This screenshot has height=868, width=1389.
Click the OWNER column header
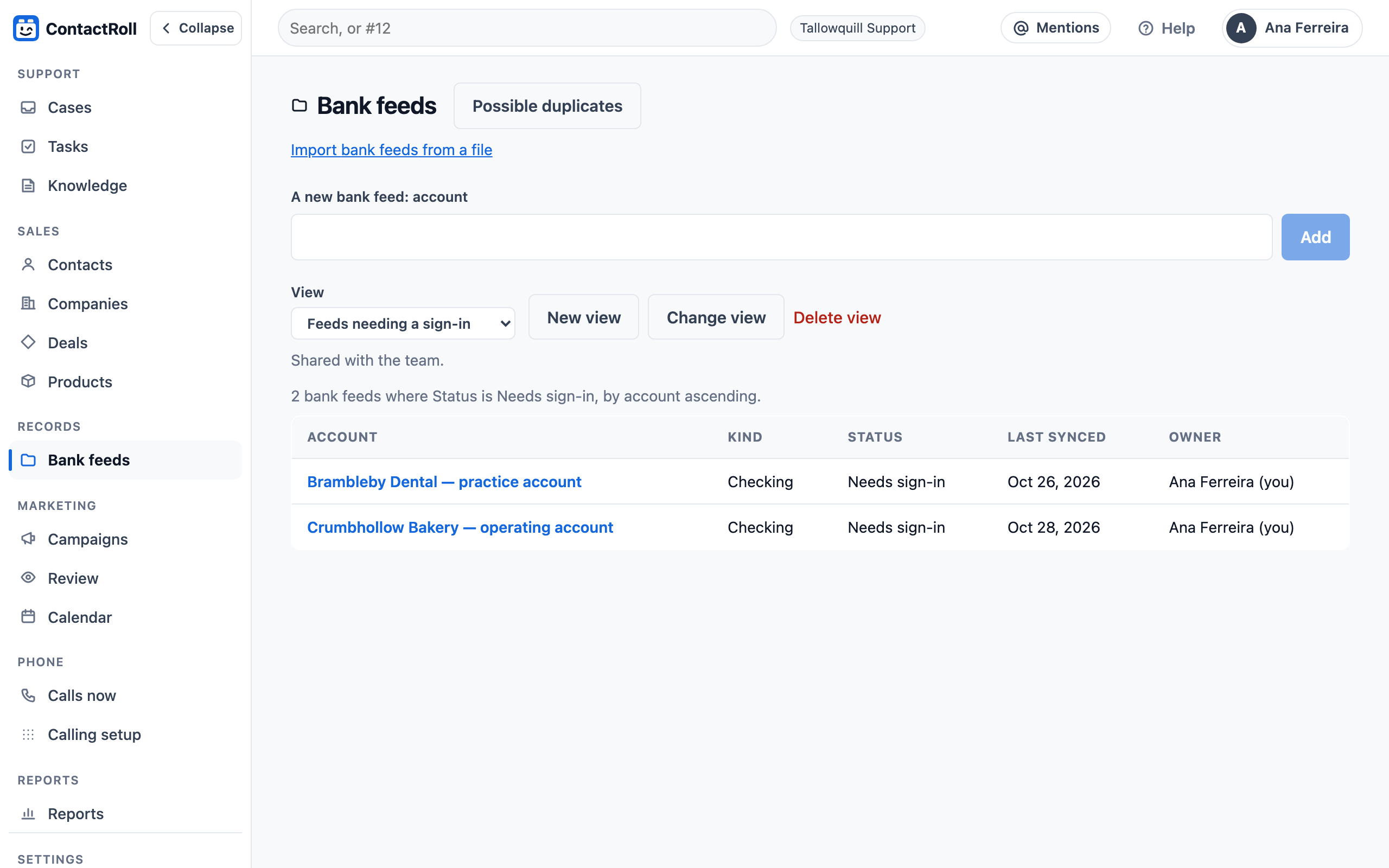(x=1195, y=437)
